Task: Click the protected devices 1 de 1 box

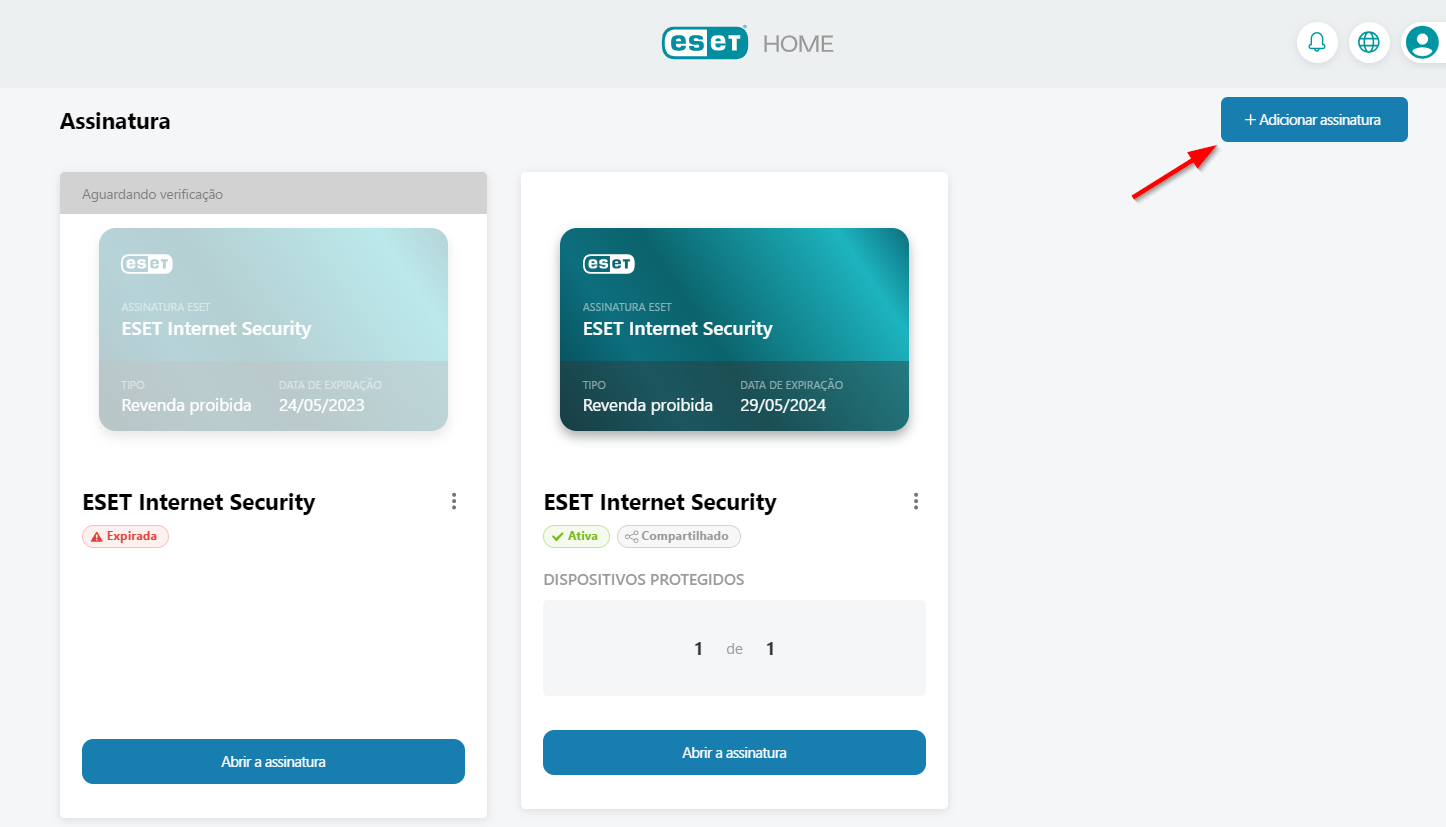Action: point(734,648)
